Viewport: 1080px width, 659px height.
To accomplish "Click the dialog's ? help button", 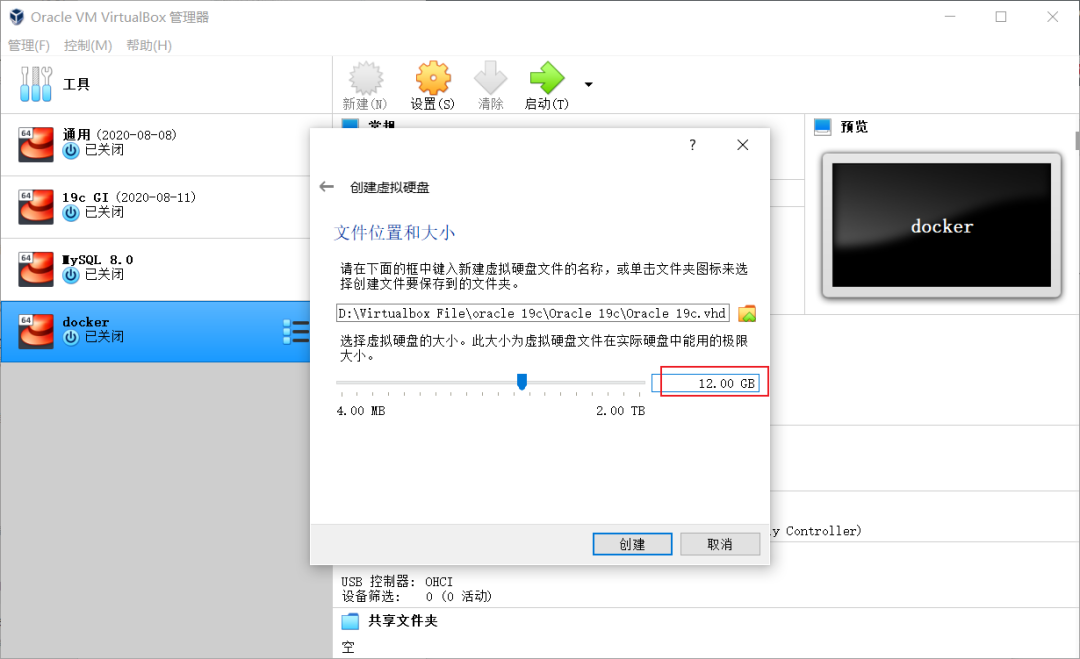I will [692, 145].
